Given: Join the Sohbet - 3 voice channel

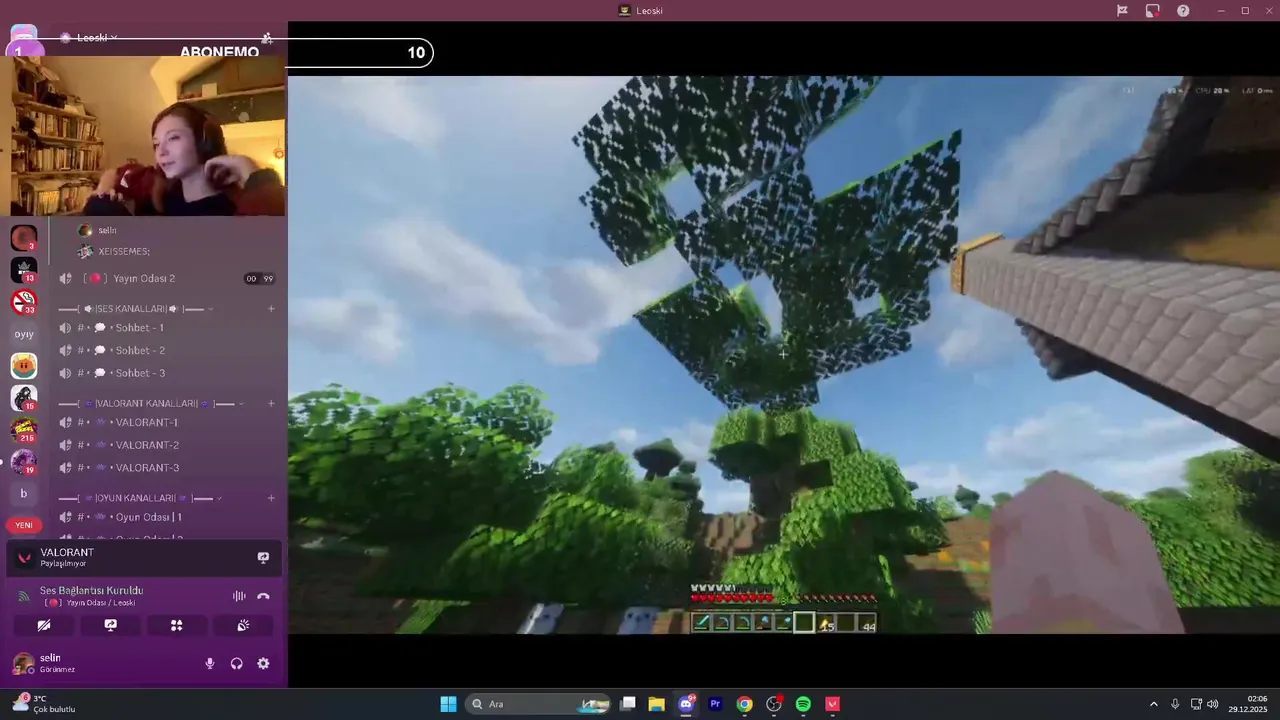Looking at the screenshot, I should point(166,373).
